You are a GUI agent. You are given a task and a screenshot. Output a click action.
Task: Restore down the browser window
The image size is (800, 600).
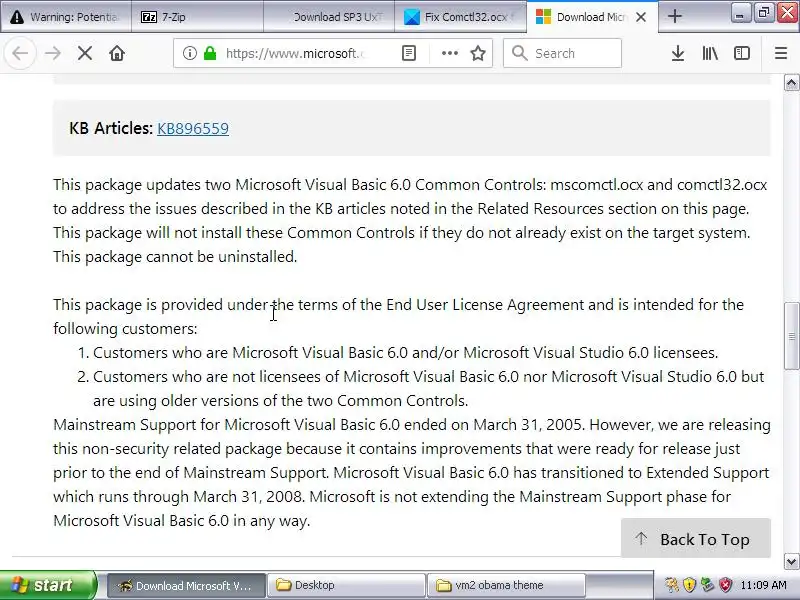pos(763,13)
